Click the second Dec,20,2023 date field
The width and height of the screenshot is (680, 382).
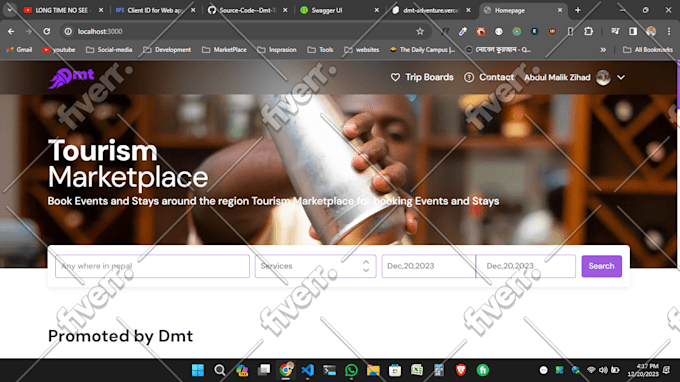tap(526, 266)
